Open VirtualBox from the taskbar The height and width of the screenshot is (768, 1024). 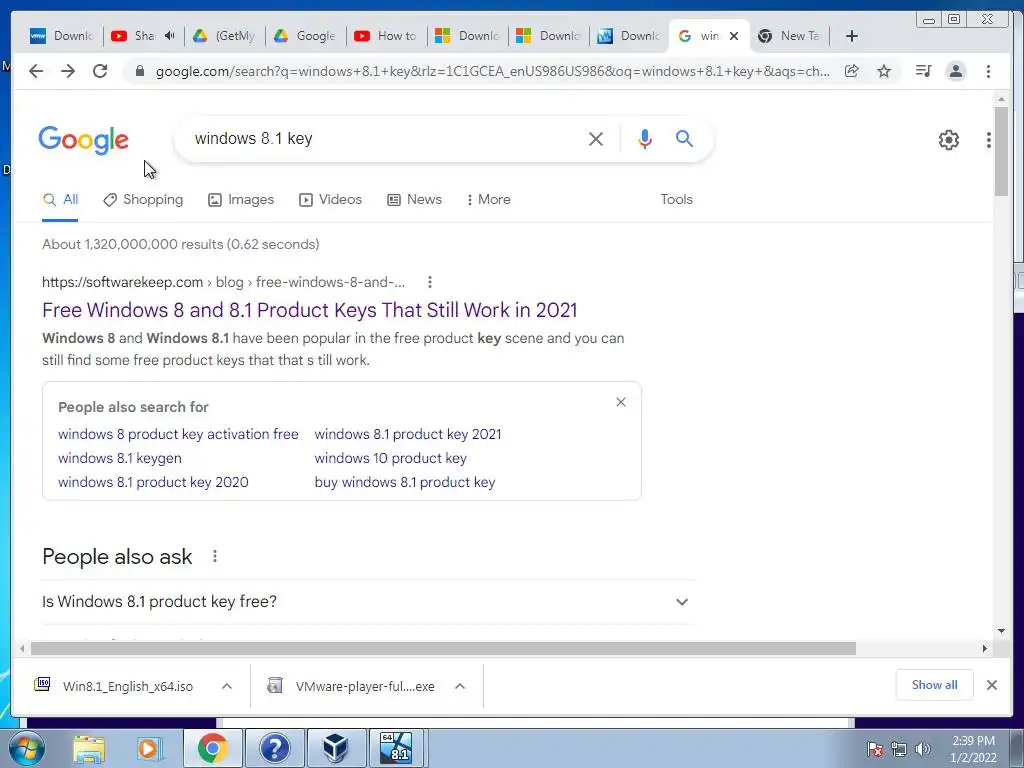tap(336, 749)
